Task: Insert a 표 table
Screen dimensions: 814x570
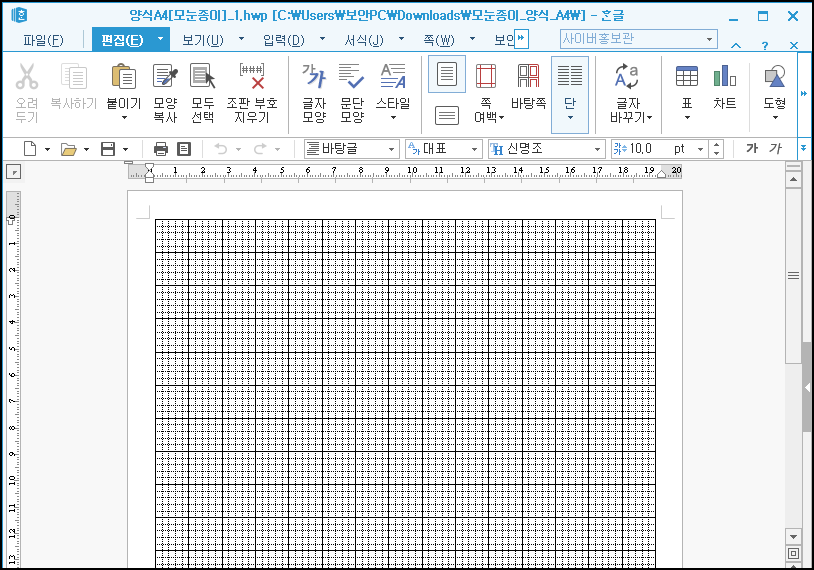Action: click(686, 76)
